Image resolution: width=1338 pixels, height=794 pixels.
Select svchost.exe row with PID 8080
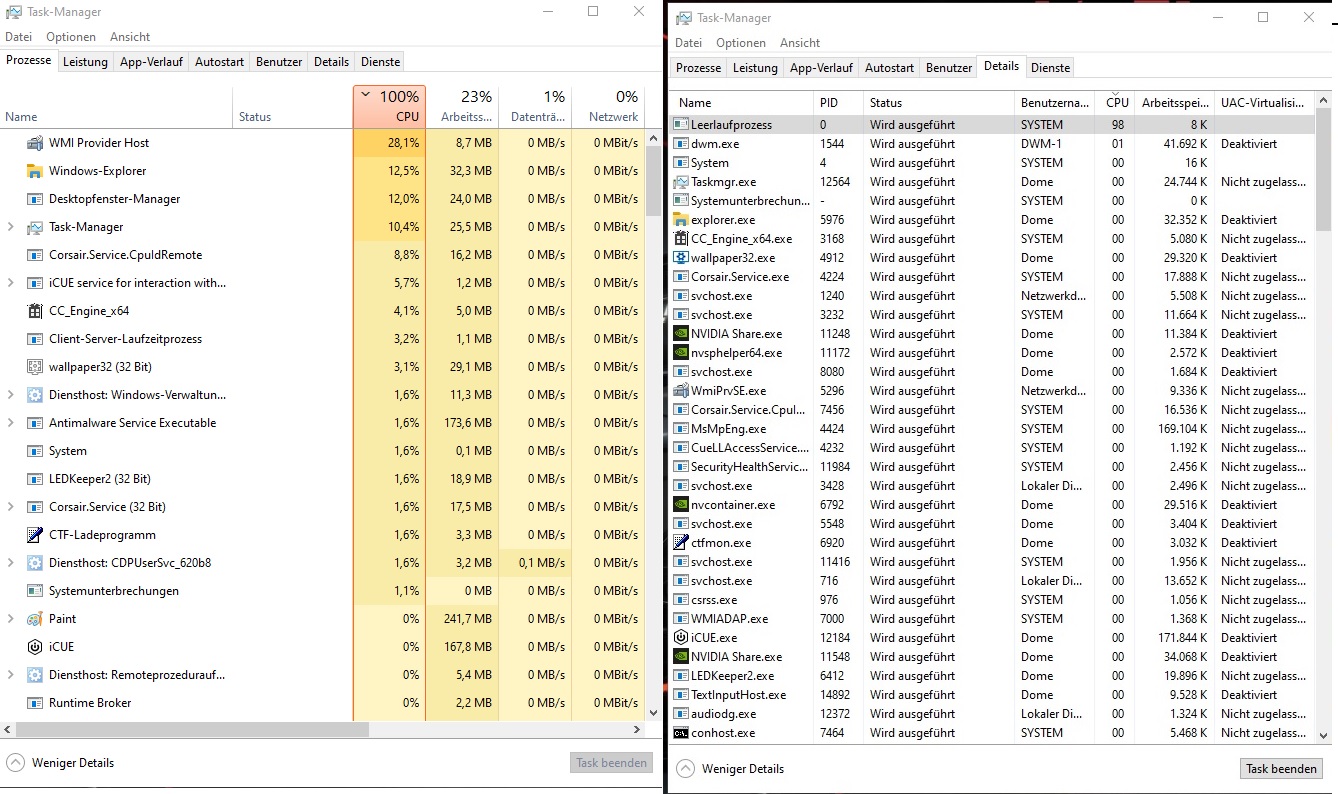point(992,372)
